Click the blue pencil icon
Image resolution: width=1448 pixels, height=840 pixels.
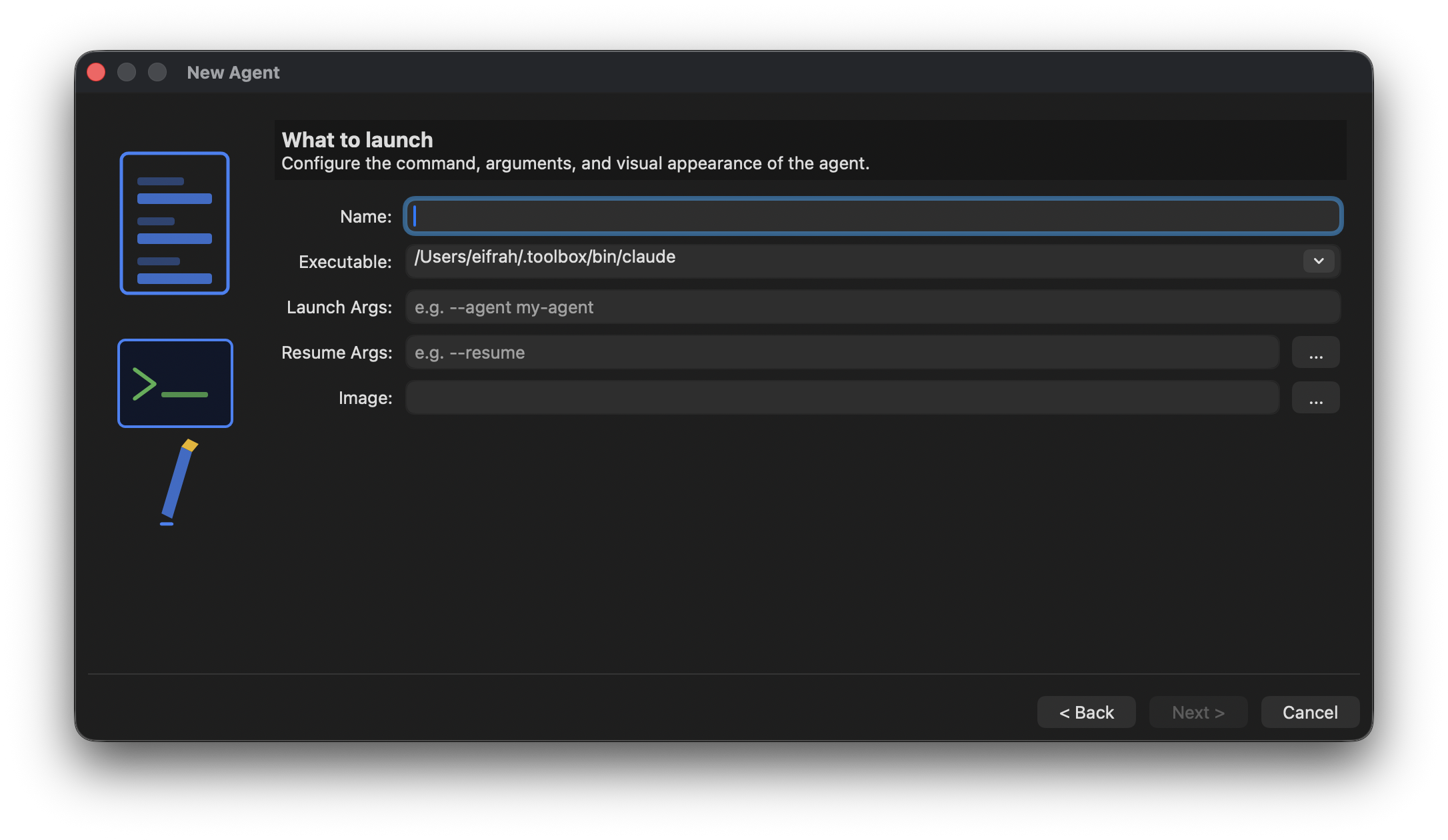tap(179, 482)
